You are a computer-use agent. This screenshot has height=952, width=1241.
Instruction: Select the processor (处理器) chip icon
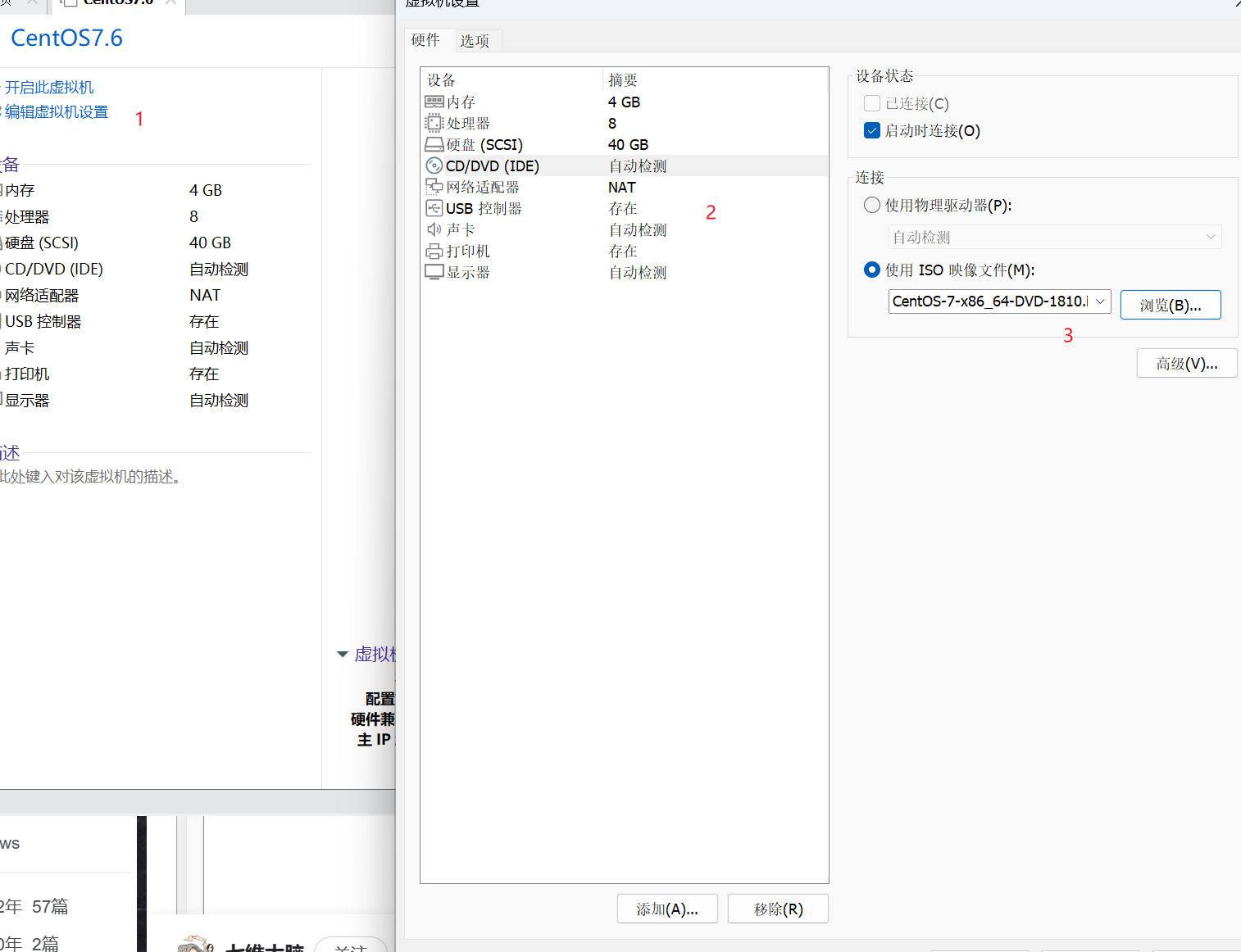click(434, 123)
